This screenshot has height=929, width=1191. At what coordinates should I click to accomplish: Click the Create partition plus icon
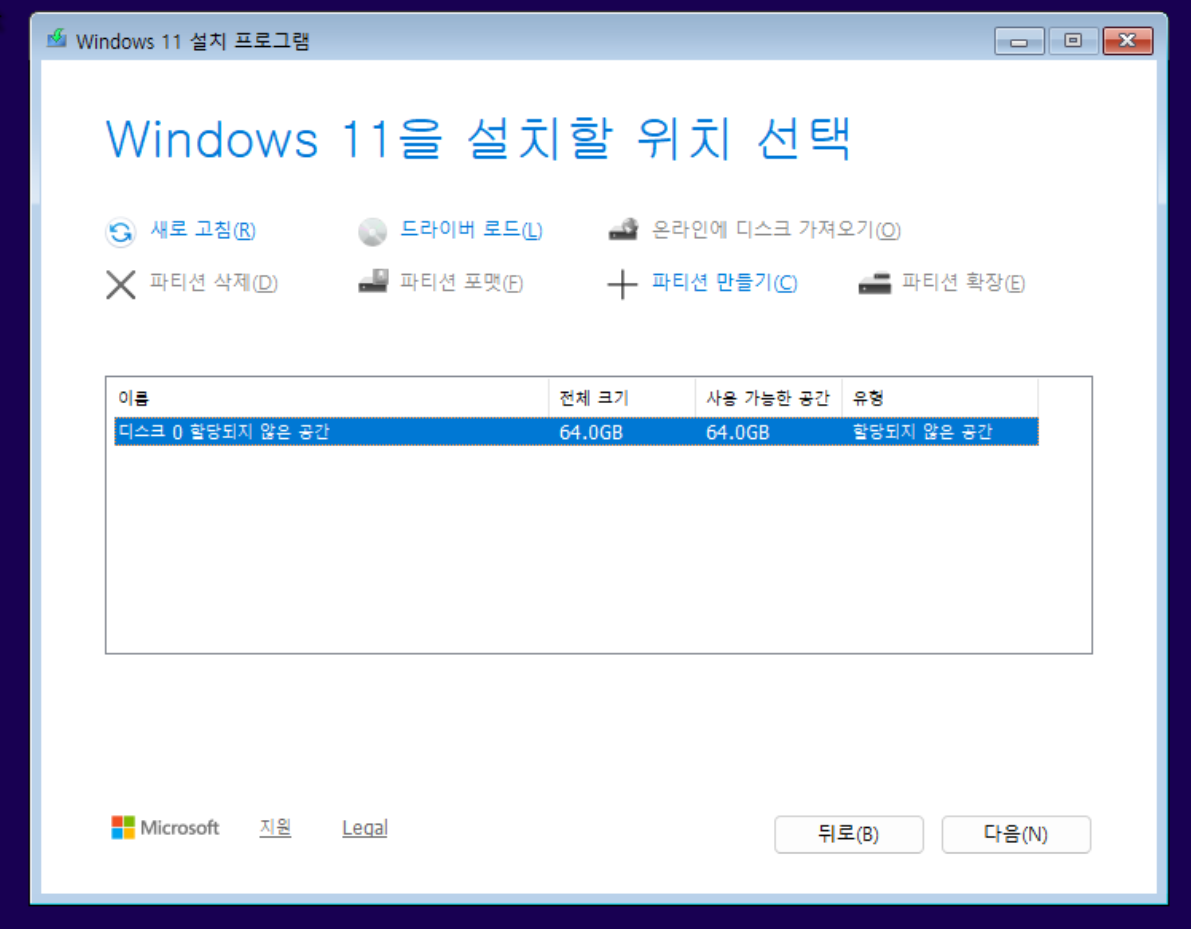click(x=622, y=285)
